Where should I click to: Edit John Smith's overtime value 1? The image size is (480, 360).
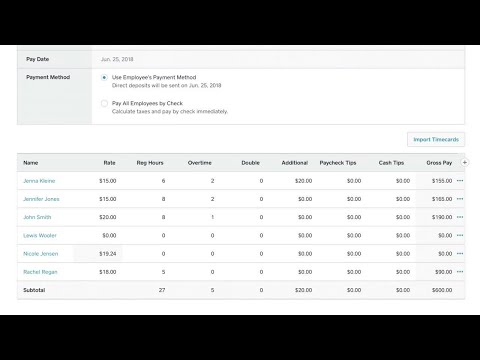pos(212,217)
